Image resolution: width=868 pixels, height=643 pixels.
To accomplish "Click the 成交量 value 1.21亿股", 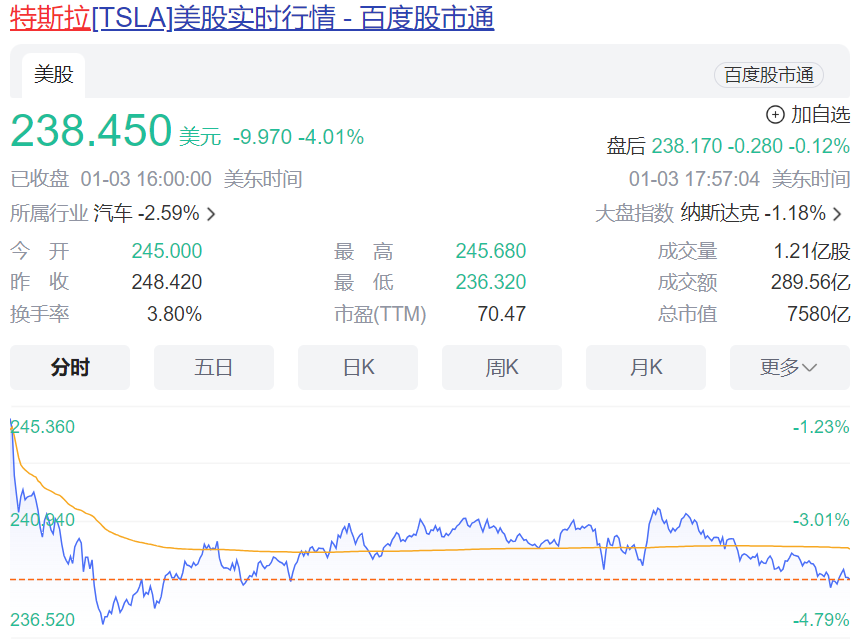I will coord(811,251).
